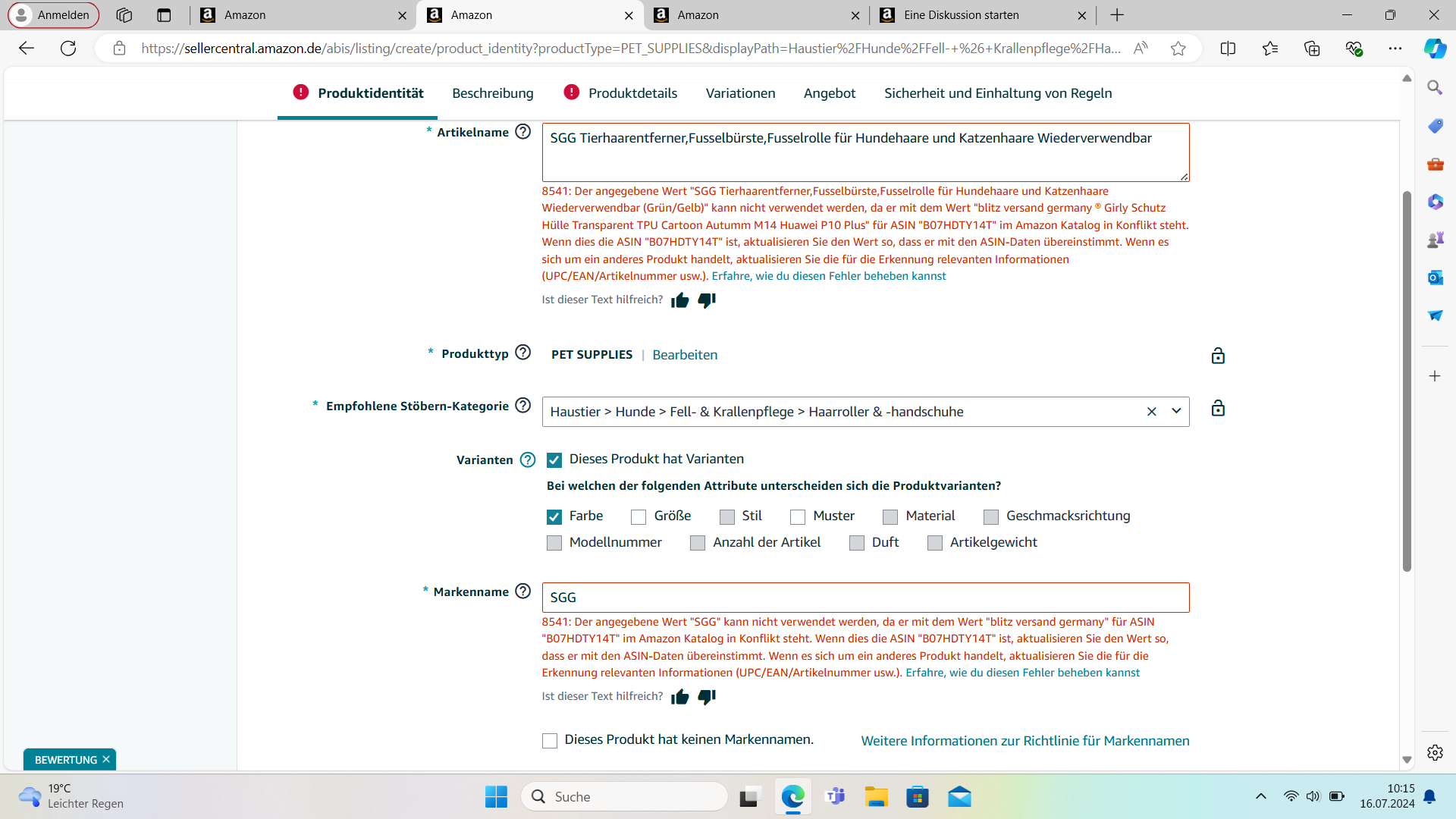Check the Stil variation attribute

(x=727, y=517)
